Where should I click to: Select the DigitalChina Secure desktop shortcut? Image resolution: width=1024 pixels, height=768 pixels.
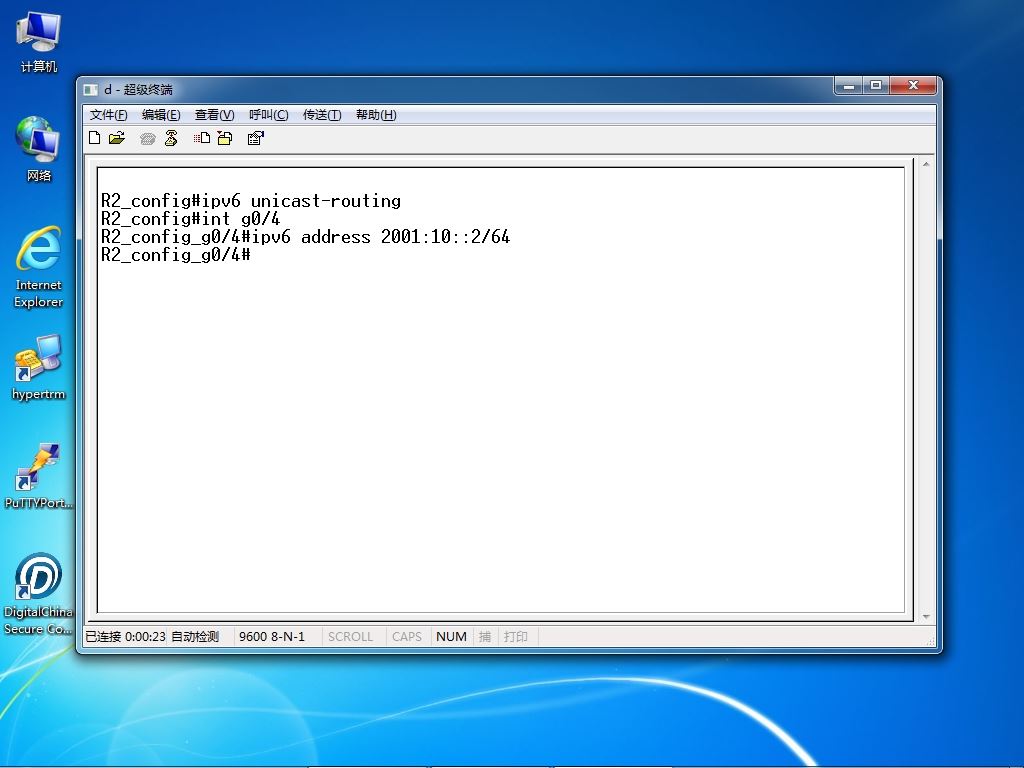pyautogui.click(x=39, y=594)
